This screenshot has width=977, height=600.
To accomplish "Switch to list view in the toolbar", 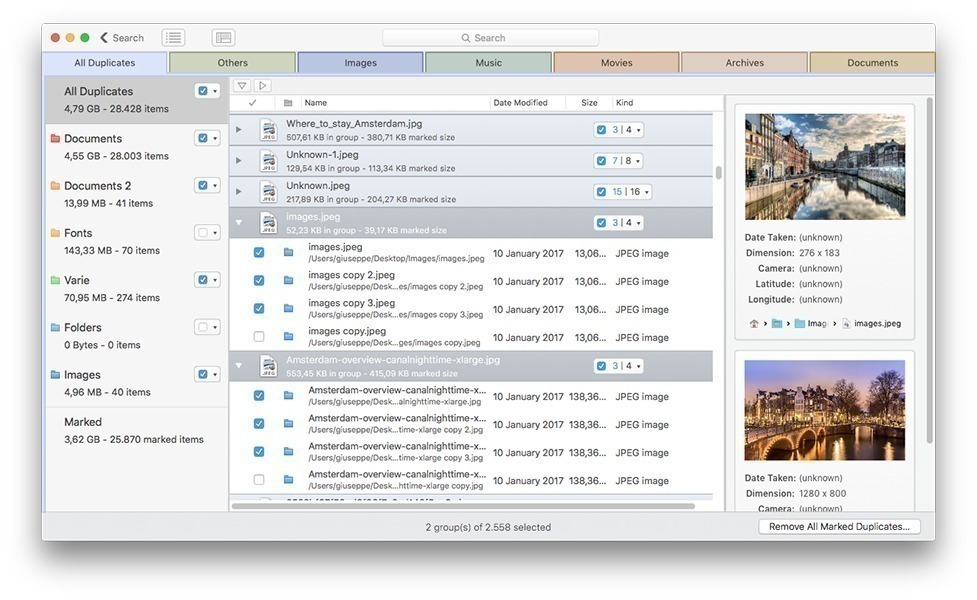I will [174, 38].
